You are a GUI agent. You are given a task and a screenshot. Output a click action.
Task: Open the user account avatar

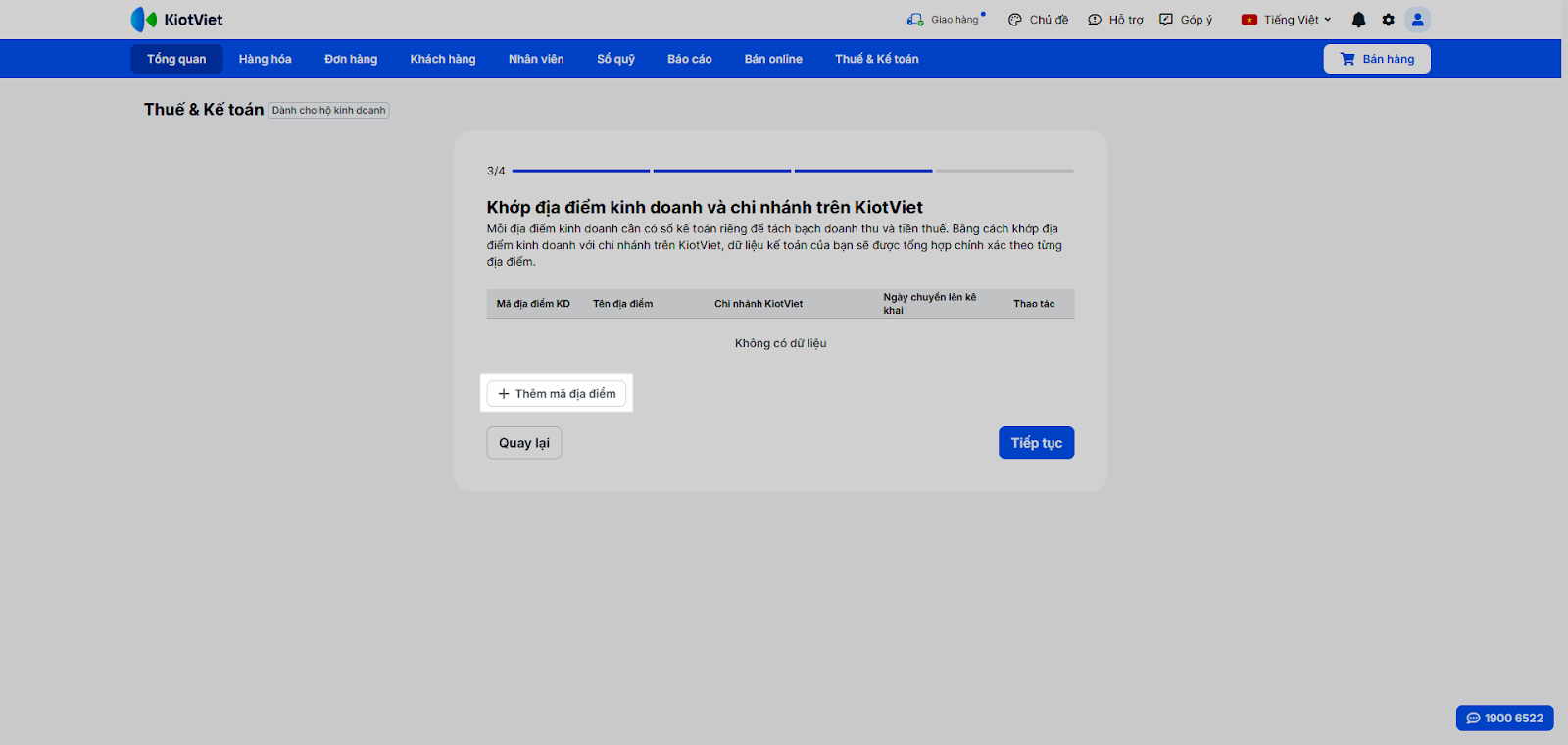click(1417, 20)
